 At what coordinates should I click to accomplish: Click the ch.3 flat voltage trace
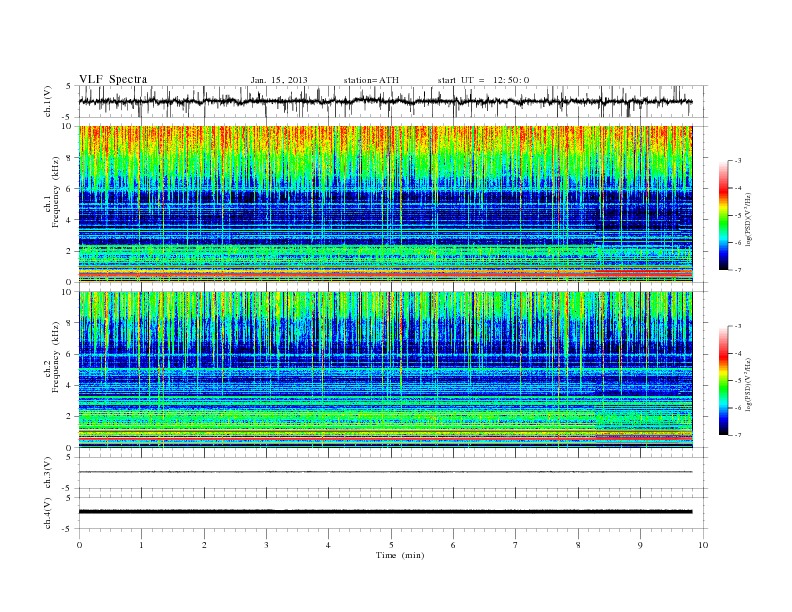tap(385, 472)
